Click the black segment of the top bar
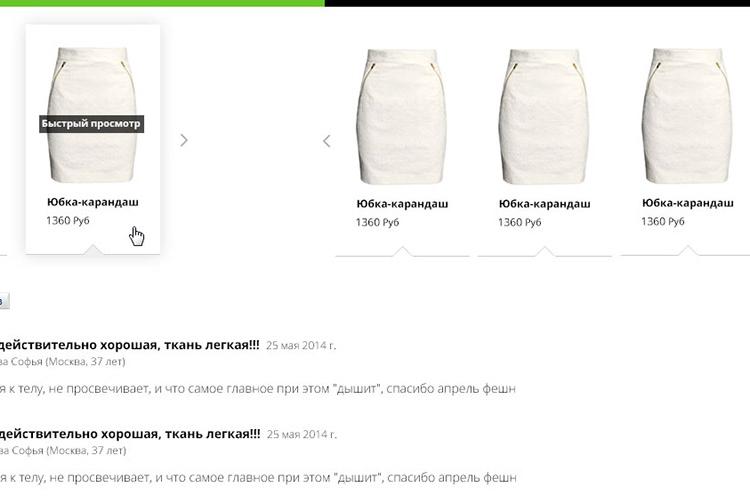The height and width of the screenshot is (500, 750). (x=537, y=3)
